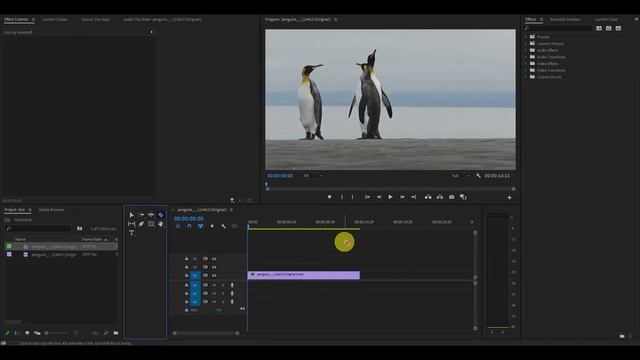The image size is (640, 360).
Task: Go to In point
Action: point(367,197)
